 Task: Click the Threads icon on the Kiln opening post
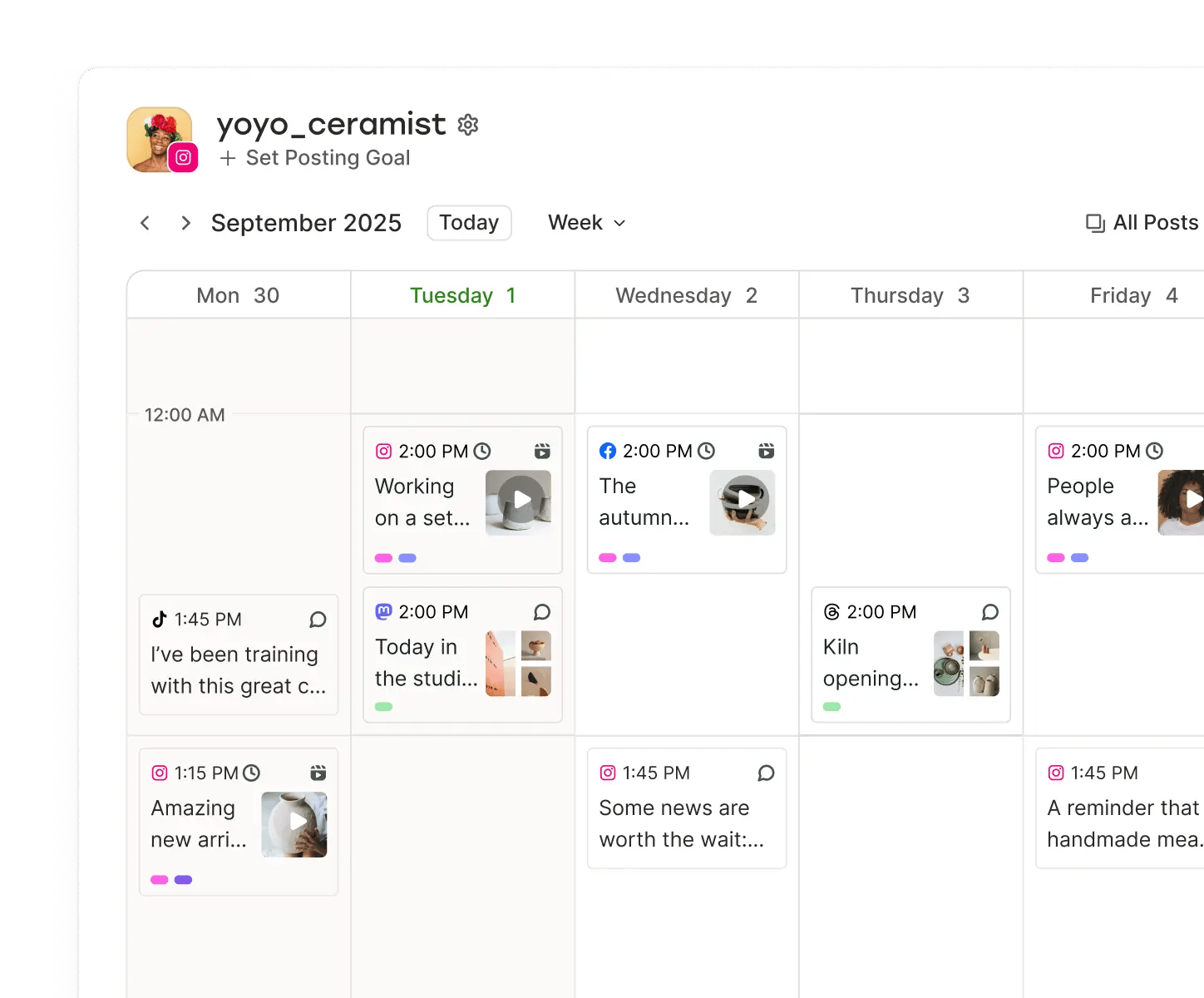(831, 612)
